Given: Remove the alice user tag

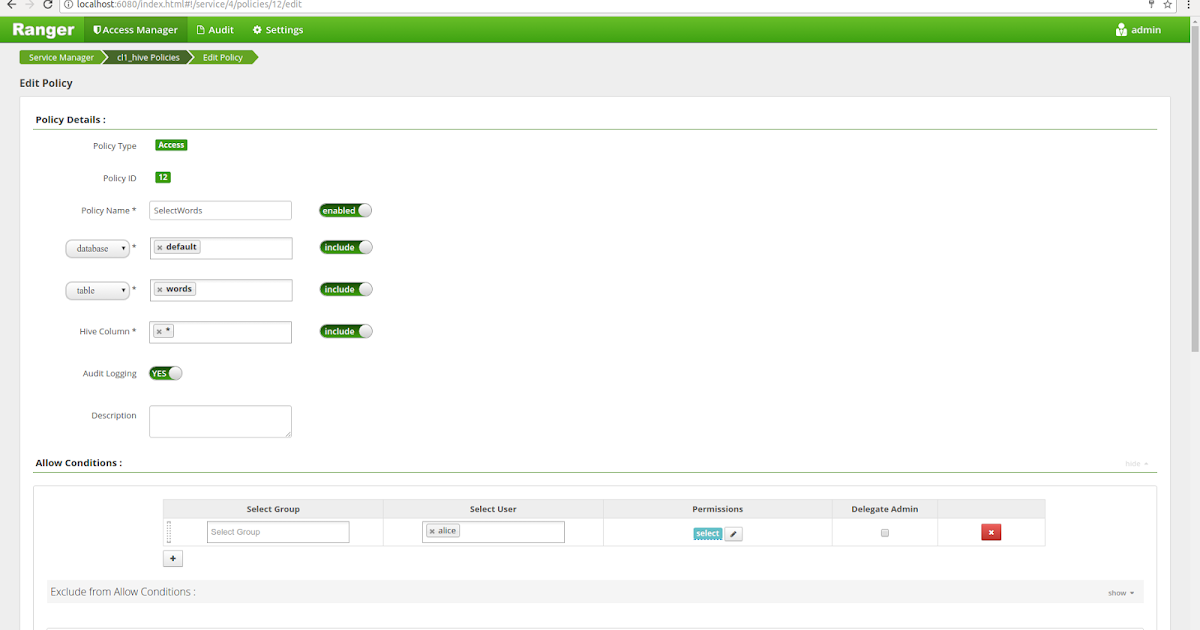Looking at the screenshot, I should point(431,530).
